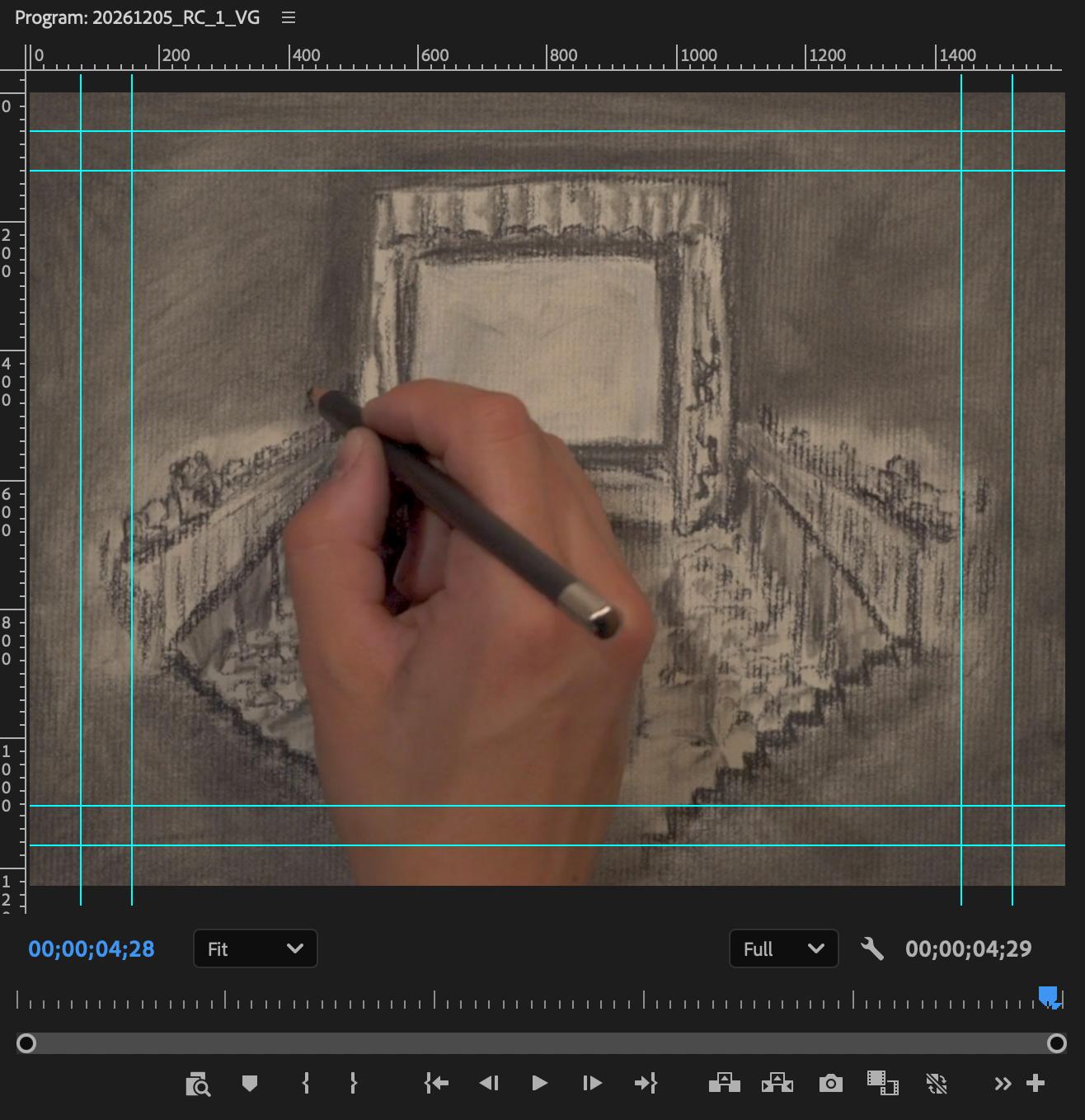Toggle the Comparison View button
Screen dimensions: 1085x1120
tap(882, 1083)
